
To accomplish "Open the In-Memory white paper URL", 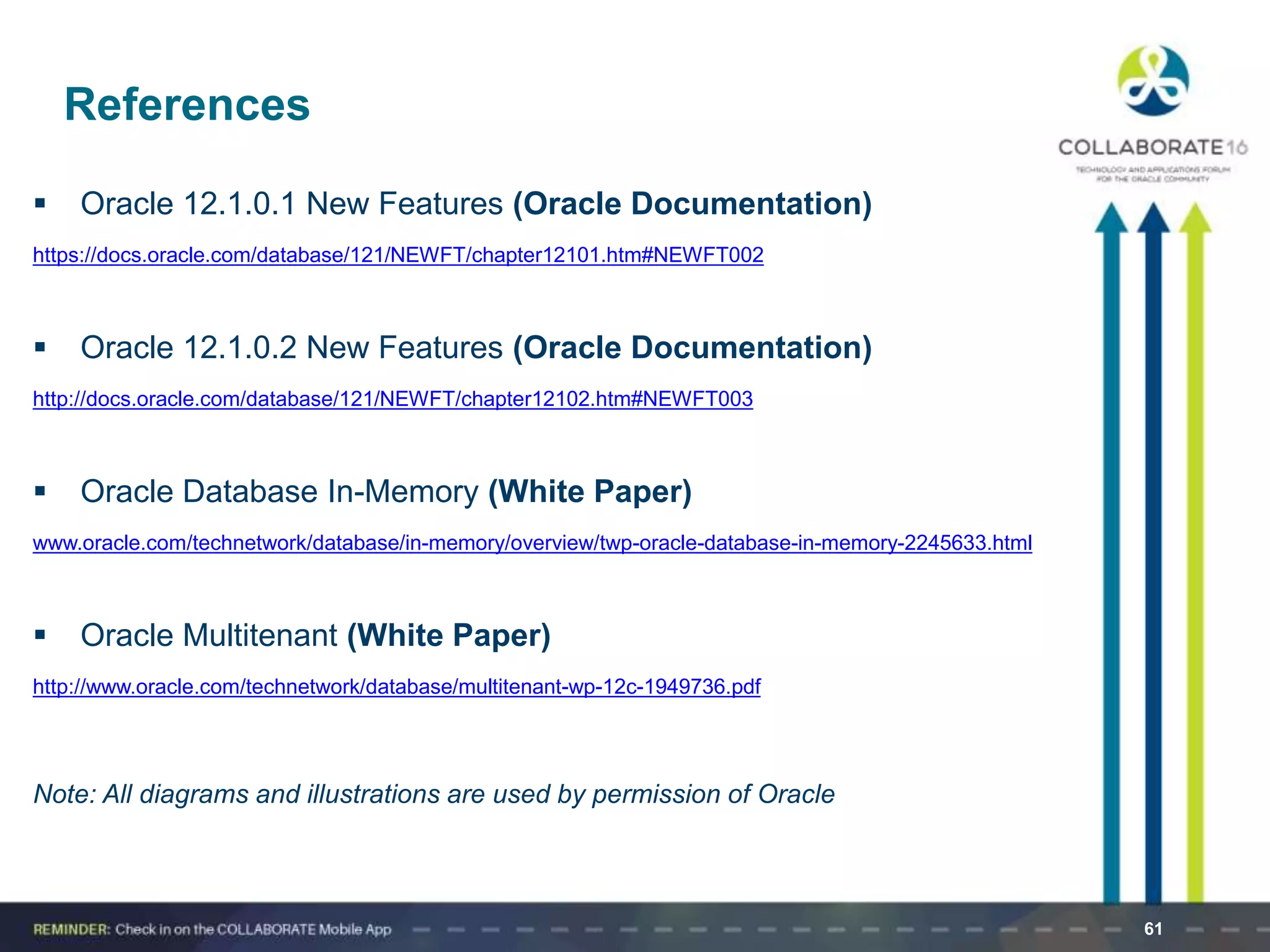I will [x=532, y=543].
